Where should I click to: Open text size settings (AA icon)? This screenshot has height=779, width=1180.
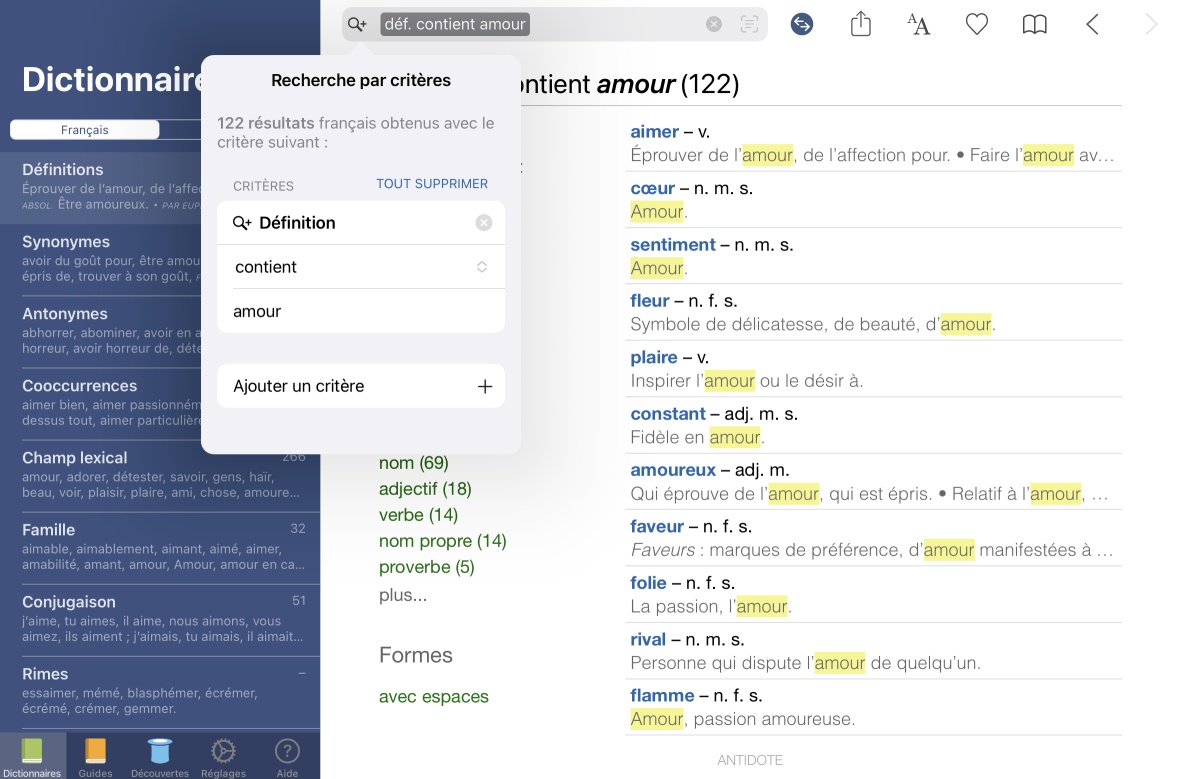(x=918, y=24)
